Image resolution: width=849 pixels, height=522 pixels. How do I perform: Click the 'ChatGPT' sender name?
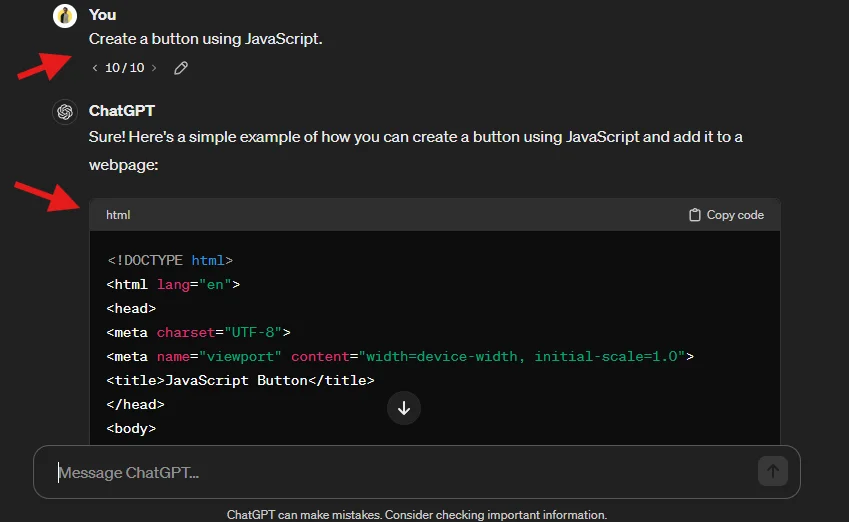pos(122,110)
